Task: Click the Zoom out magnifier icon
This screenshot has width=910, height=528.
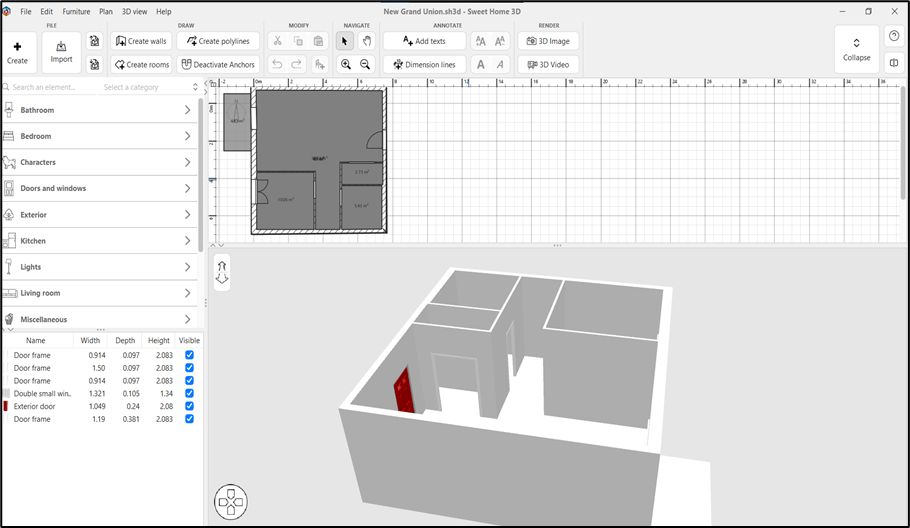Action: pyautogui.click(x=365, y=64)
